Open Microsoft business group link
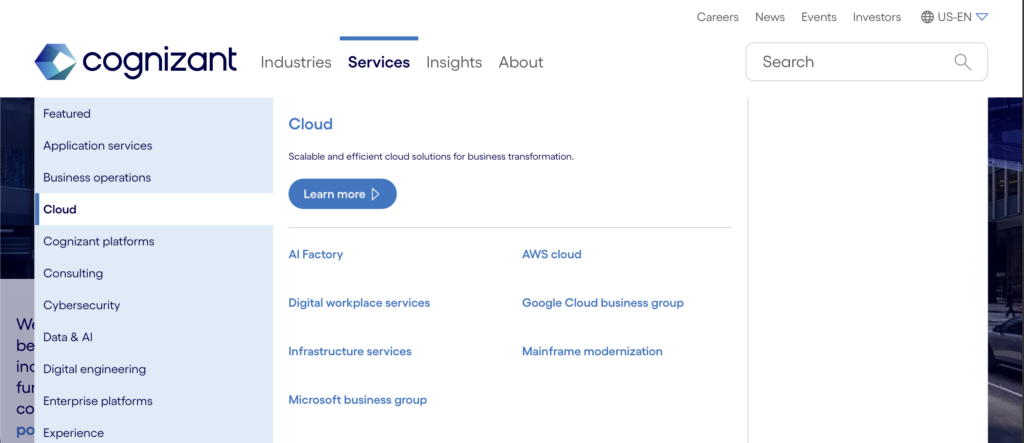1024x443 pixels. coord(358,399)
